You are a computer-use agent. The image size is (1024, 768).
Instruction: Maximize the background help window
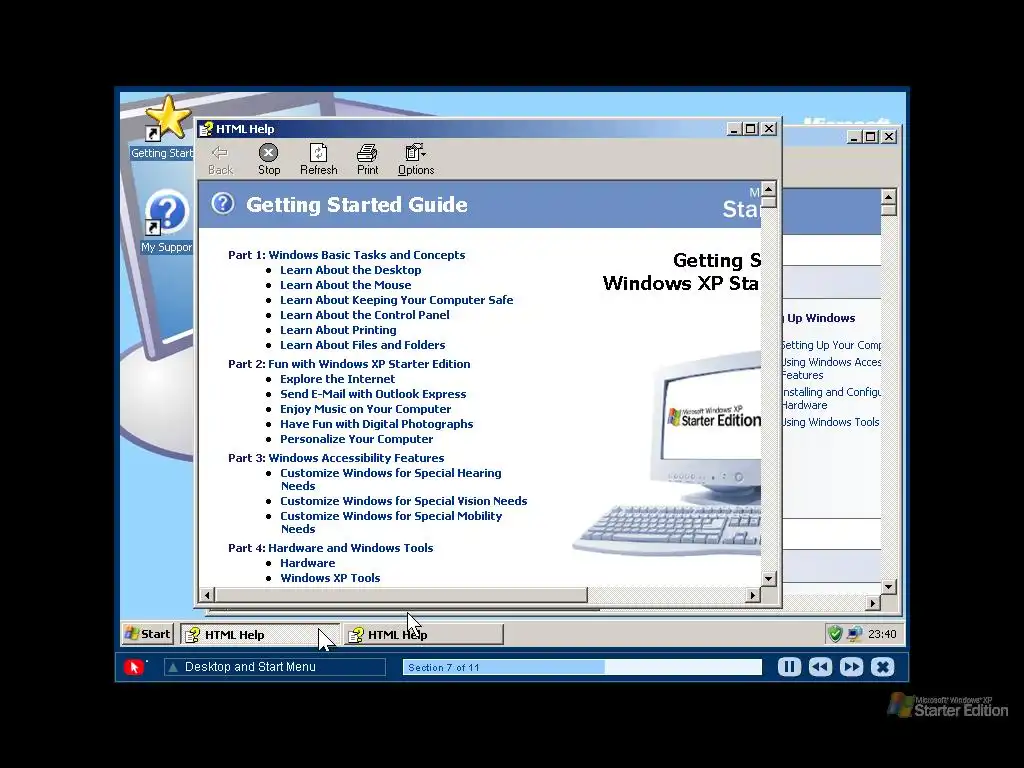[x=871, y=136]
